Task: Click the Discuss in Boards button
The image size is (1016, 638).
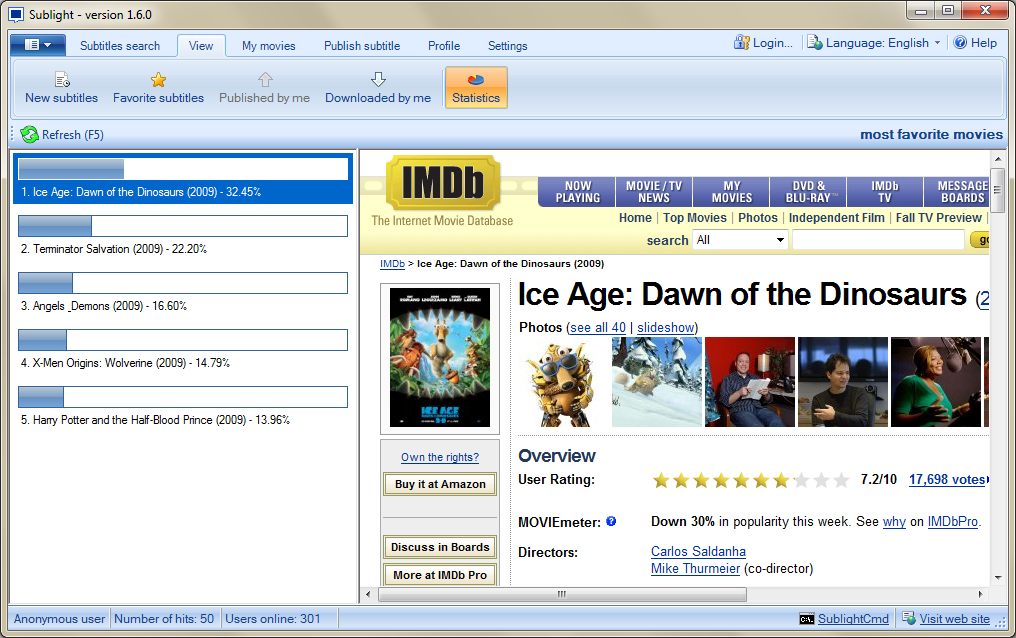Action: [440, 547]
